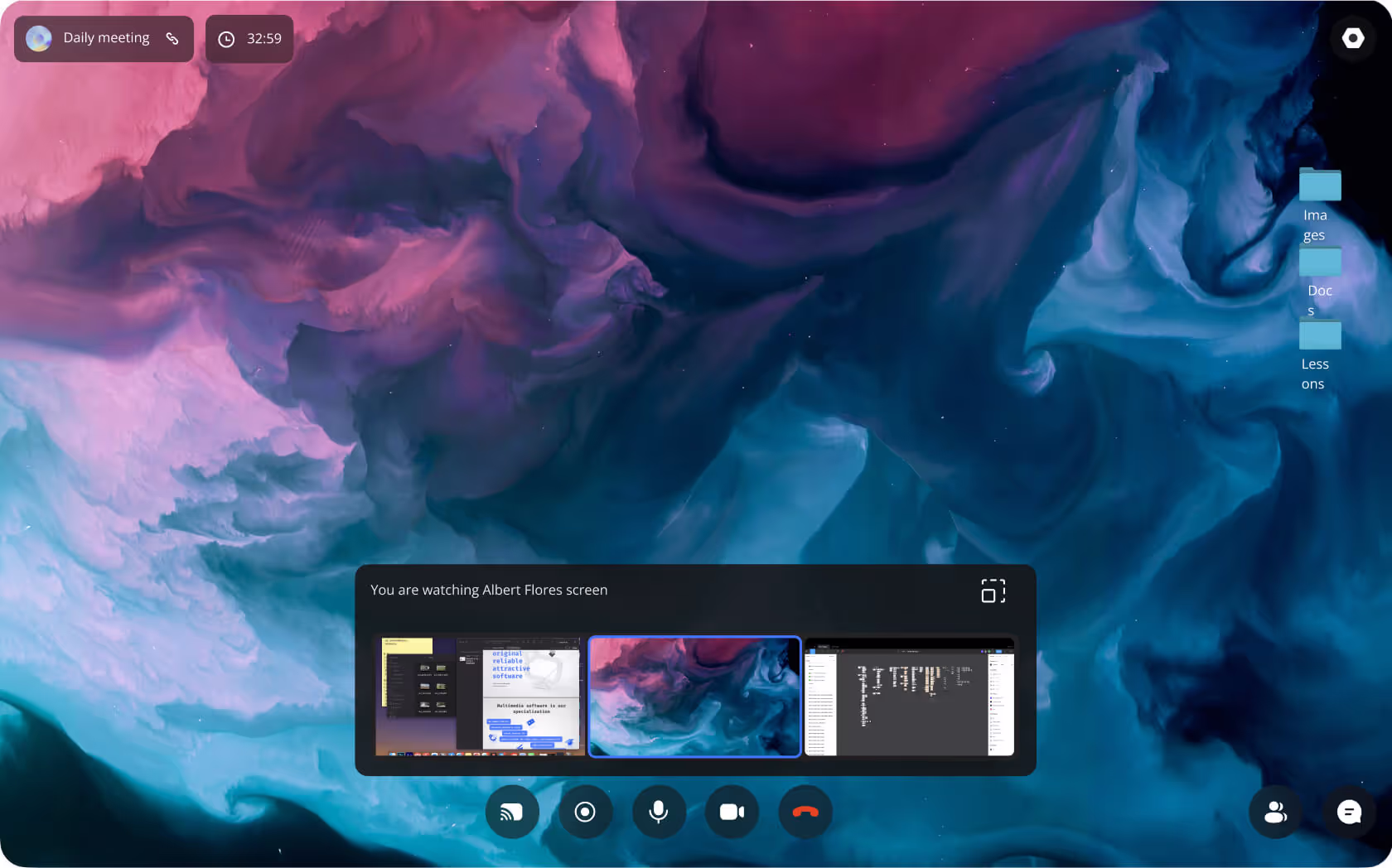Start screen casting with the cast icon
This screenshot has width=1392, height=868.
(x=512, y=812)
